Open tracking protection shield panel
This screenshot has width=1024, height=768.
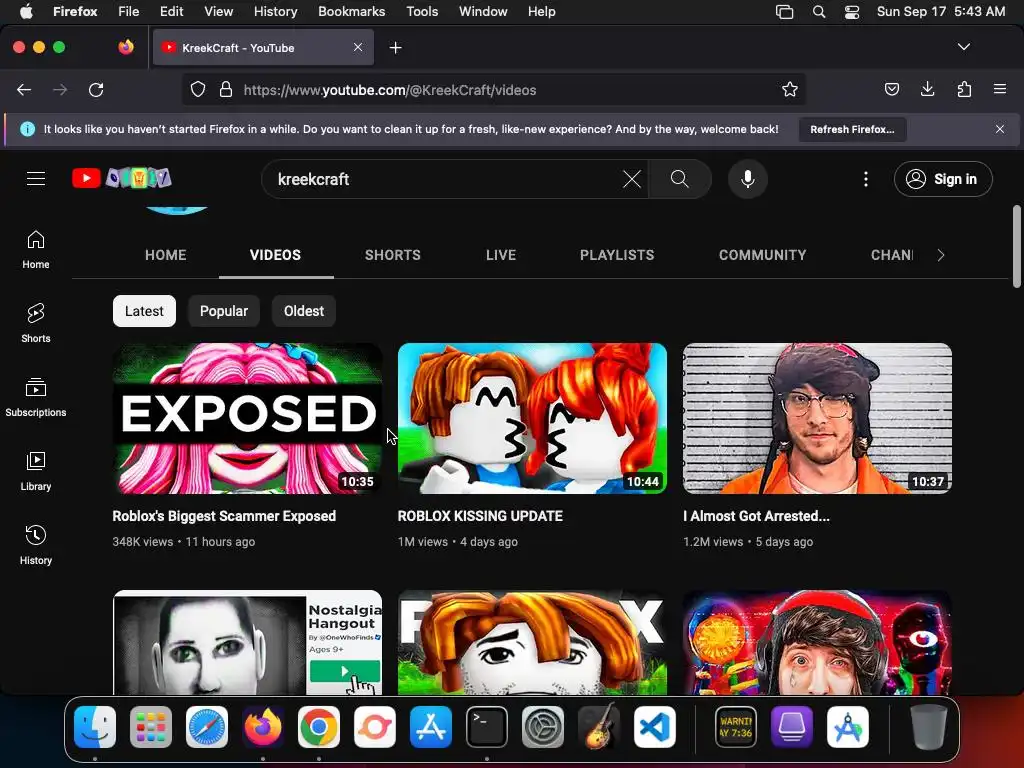(198, 89)
